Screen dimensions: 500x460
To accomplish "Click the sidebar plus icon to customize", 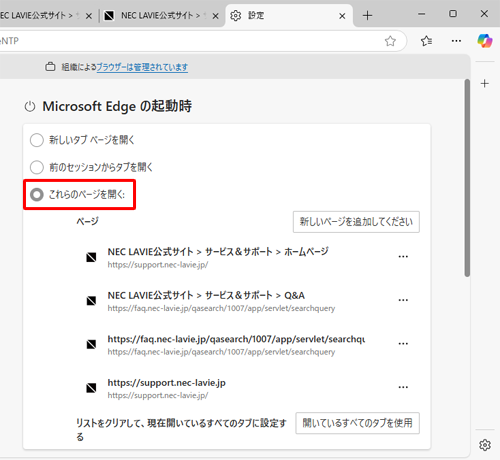I will click(485, 84).
